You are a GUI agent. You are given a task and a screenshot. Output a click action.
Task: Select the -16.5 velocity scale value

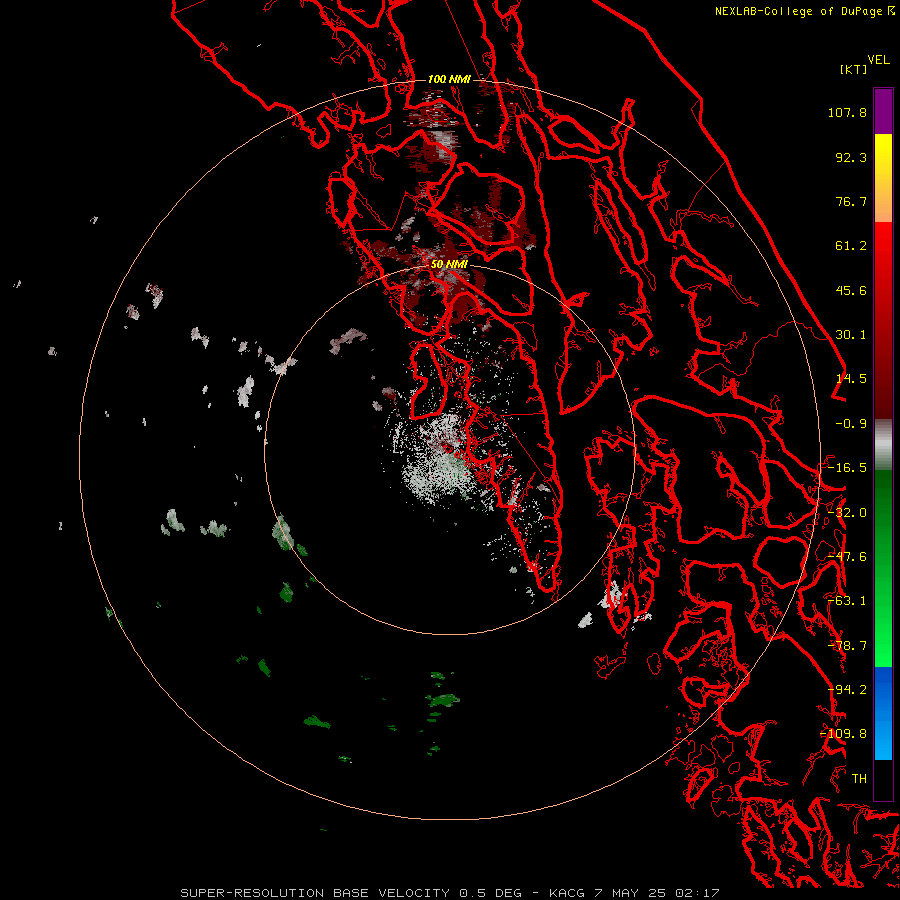pos(847,468)
